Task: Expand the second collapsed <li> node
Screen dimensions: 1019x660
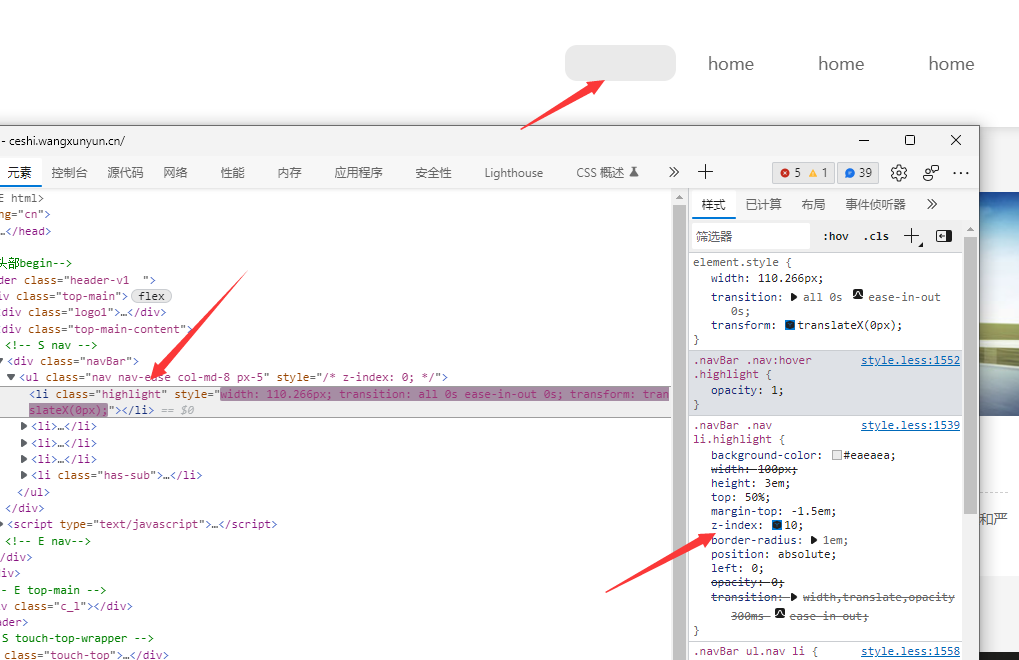Action: pos(24,442)
